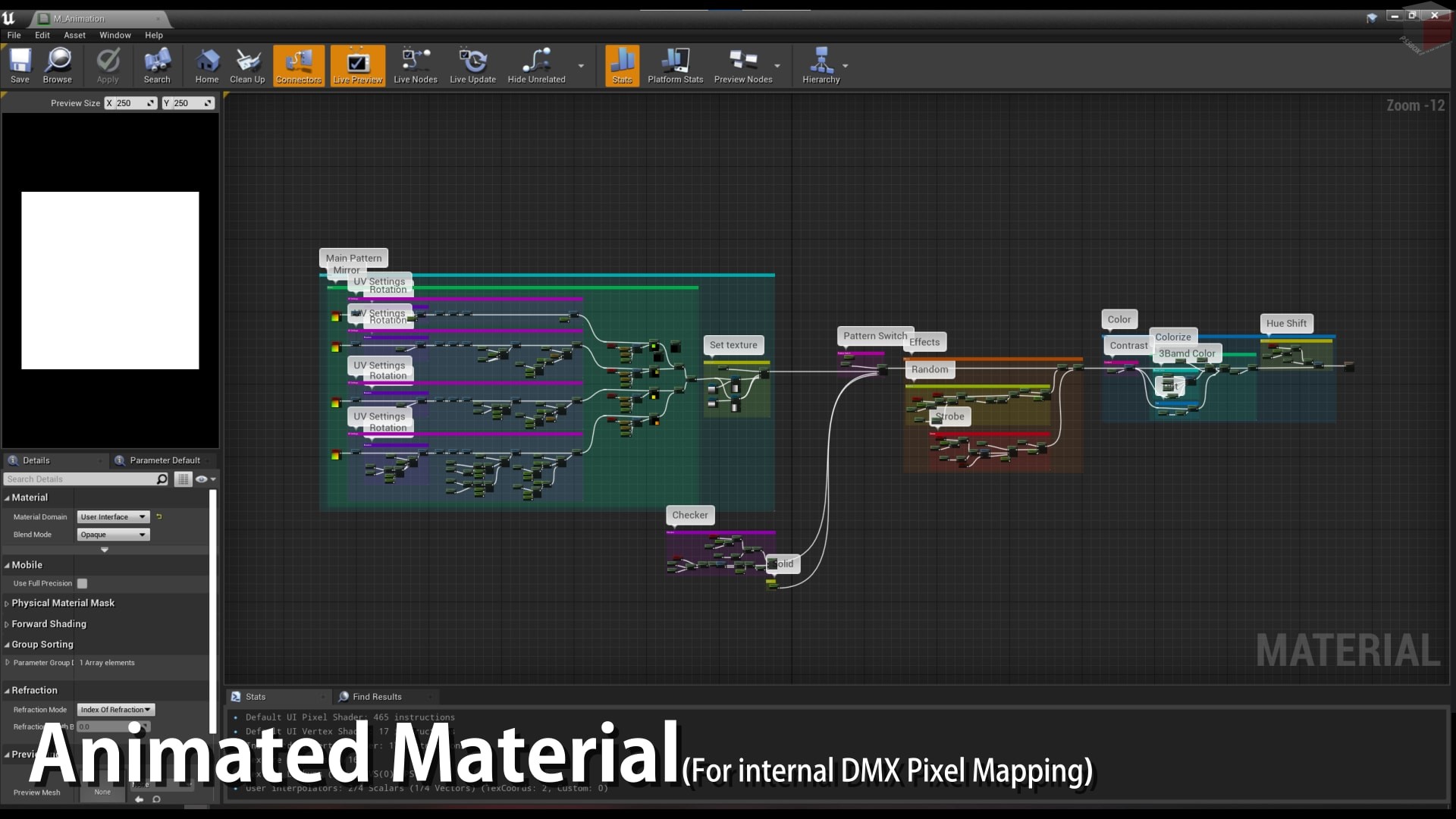Open the File menu

[15, 35]
